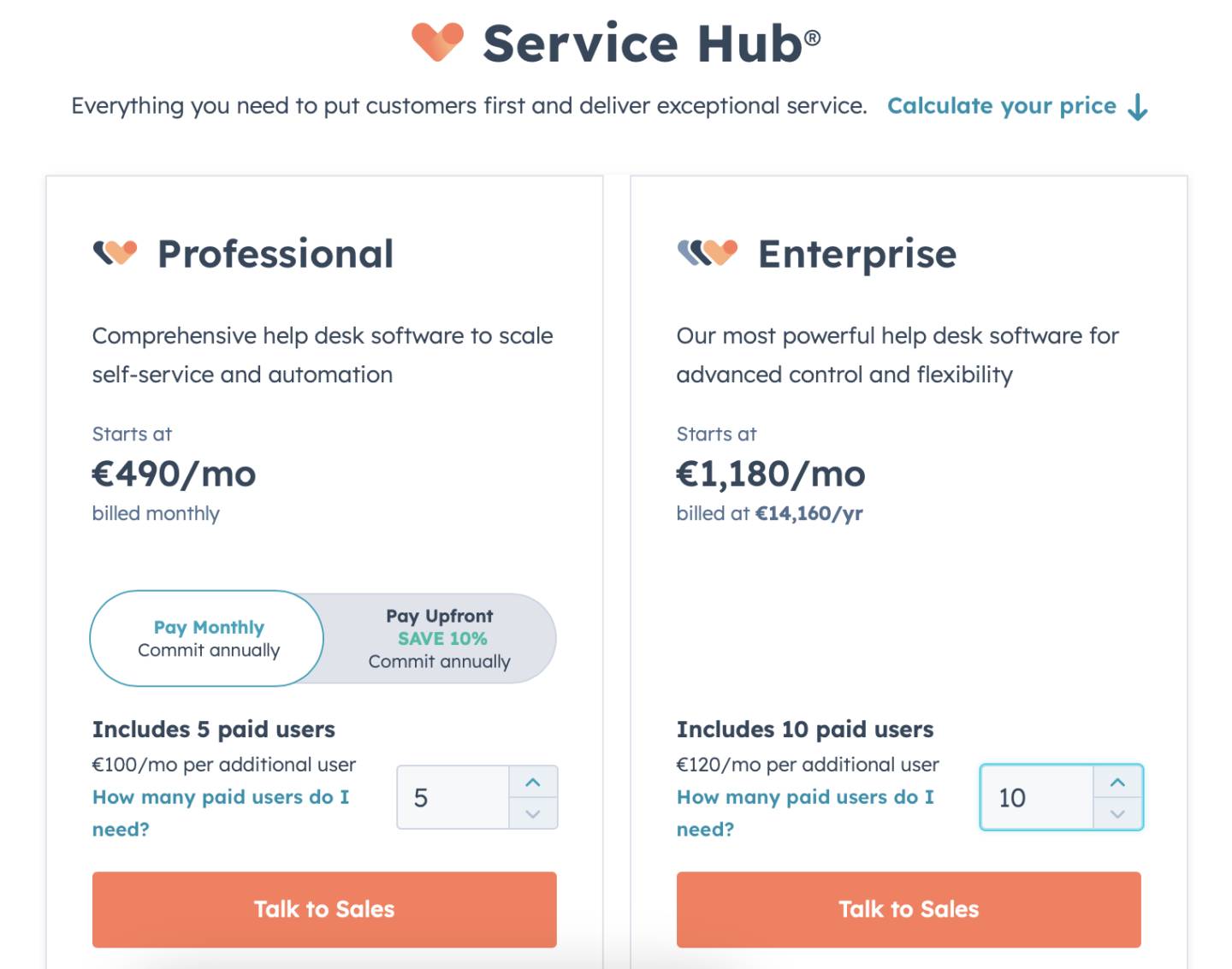Select the Professional plan heart icon
This screenshot has width=1232, height=969.
click(115, 252)
